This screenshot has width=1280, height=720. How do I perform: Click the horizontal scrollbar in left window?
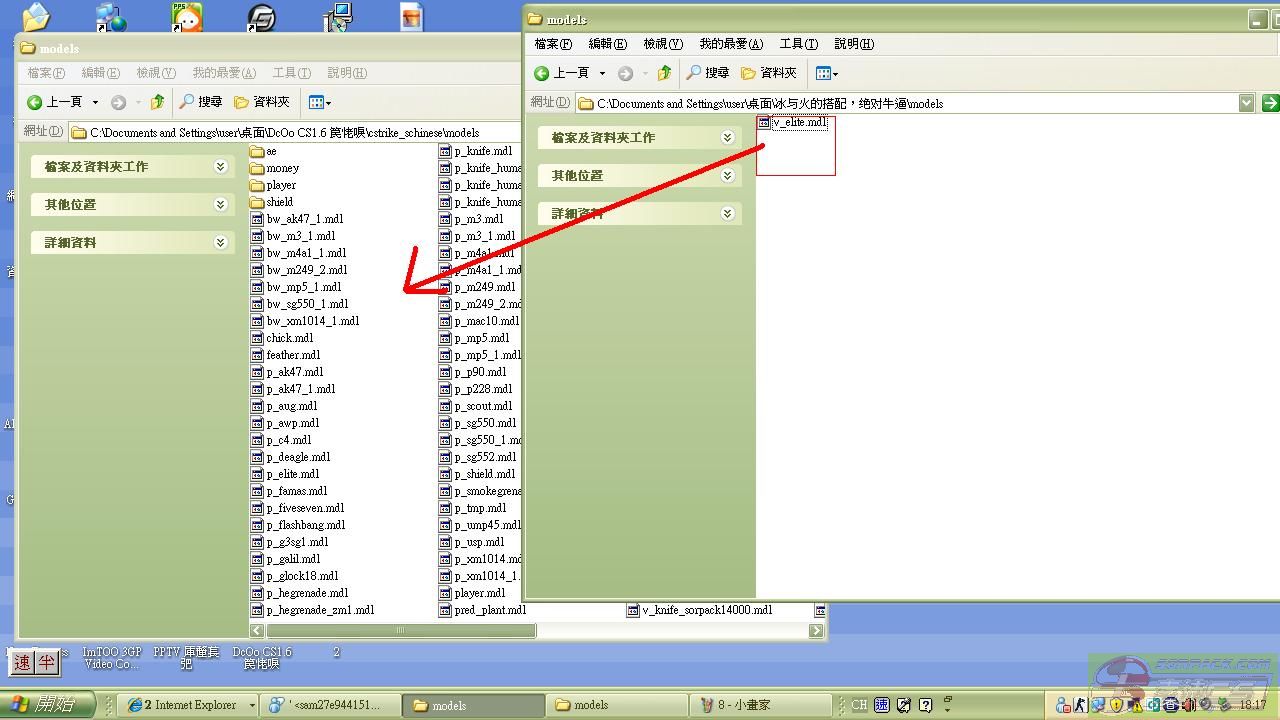tap(400, 631)
